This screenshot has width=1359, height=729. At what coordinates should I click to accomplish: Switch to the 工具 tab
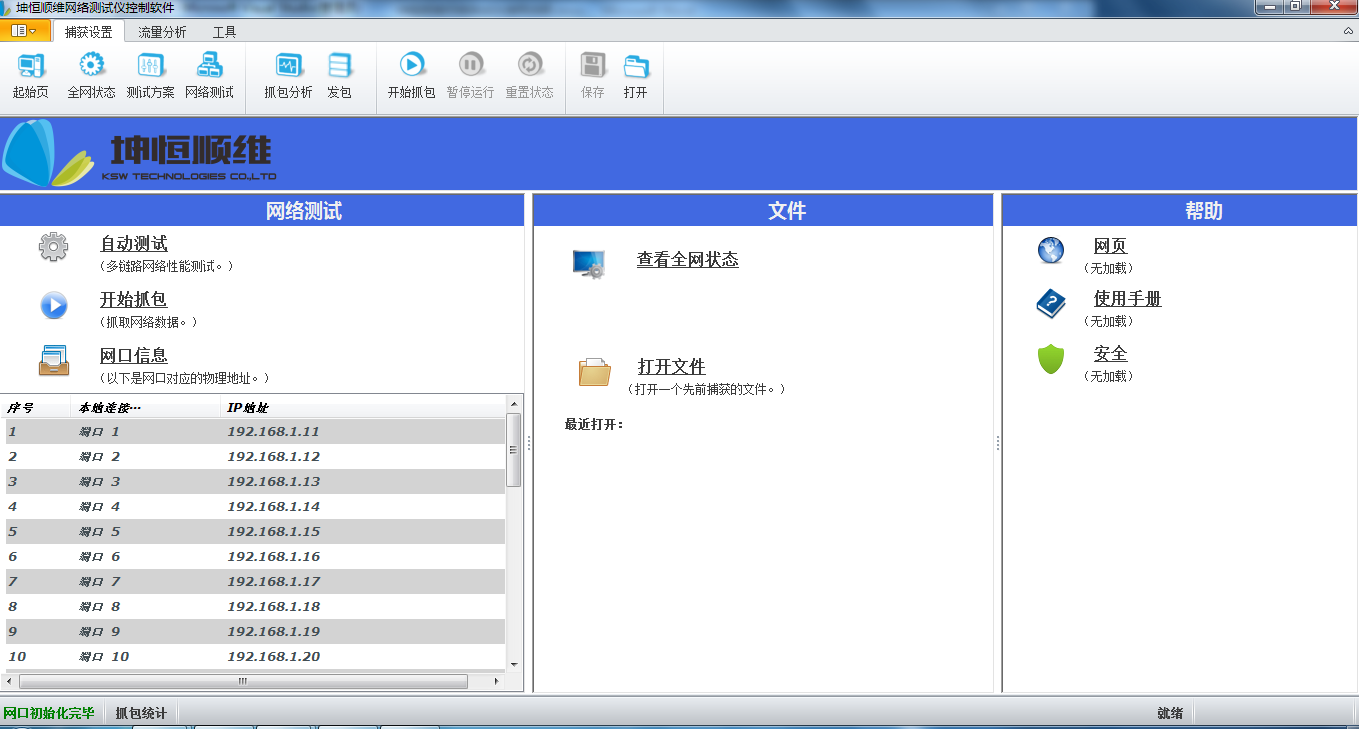click(224, 32)
